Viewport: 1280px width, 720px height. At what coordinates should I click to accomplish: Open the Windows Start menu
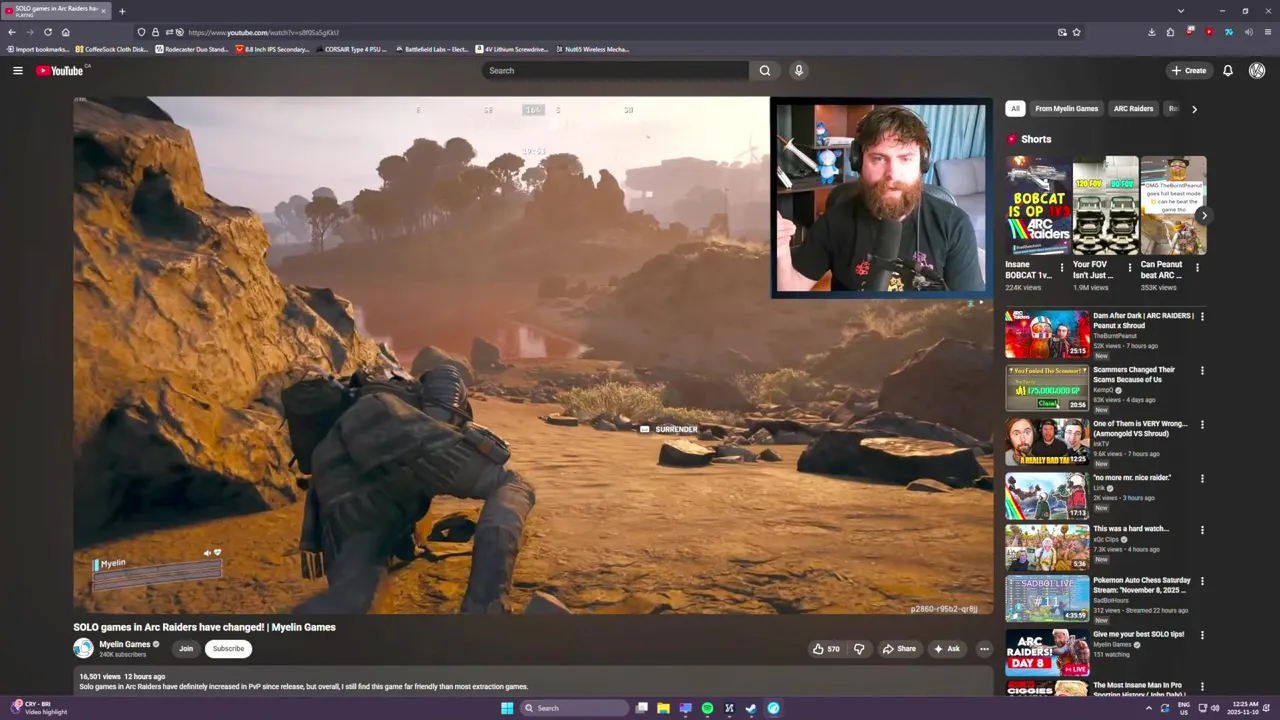507,708
